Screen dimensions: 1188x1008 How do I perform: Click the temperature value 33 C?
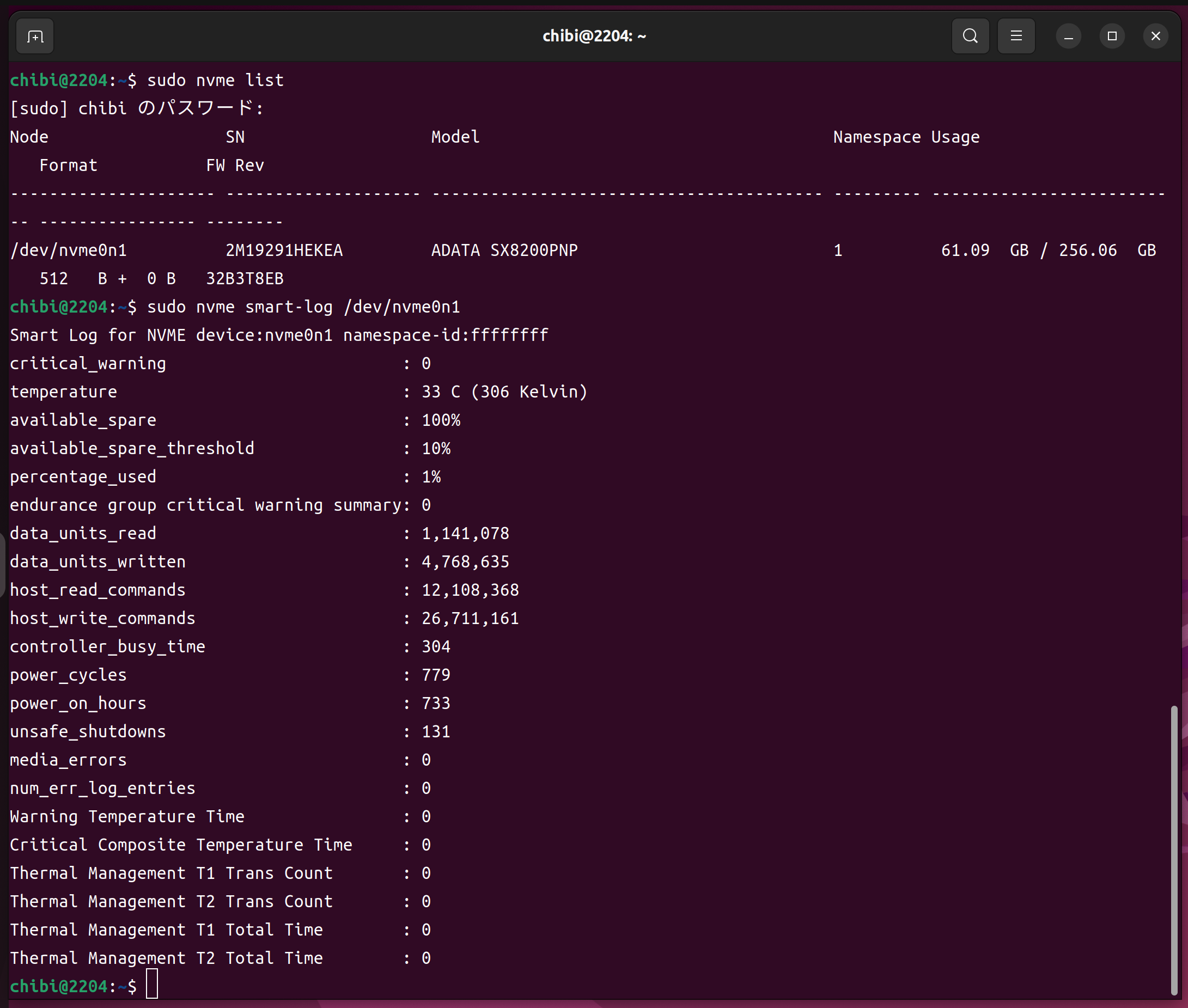440,392
